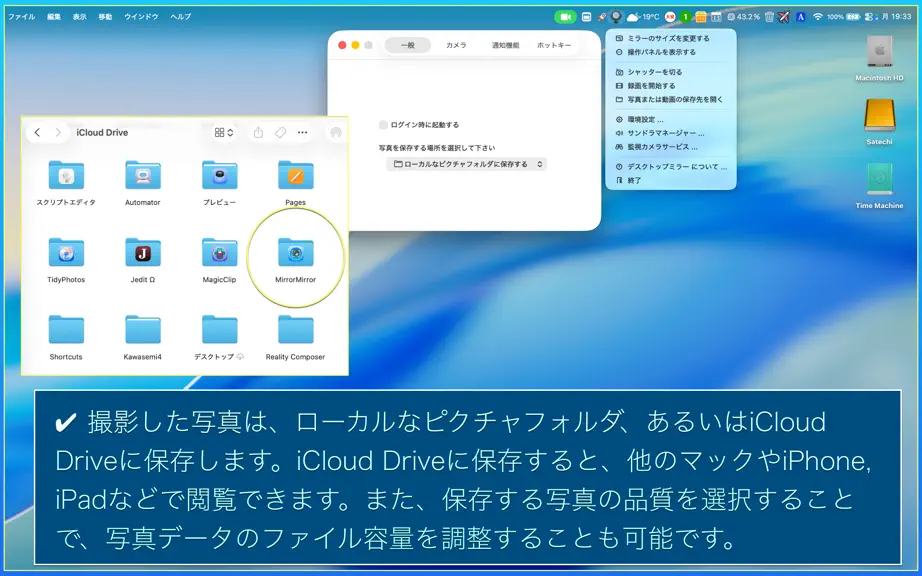Click the AirDrop icon in Finder toolbar
922x576 pixels.
click(x=336, y=133)
